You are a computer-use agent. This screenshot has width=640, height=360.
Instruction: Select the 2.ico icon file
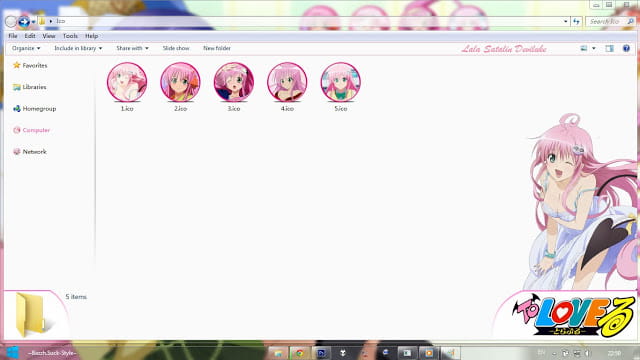(180, 87)
